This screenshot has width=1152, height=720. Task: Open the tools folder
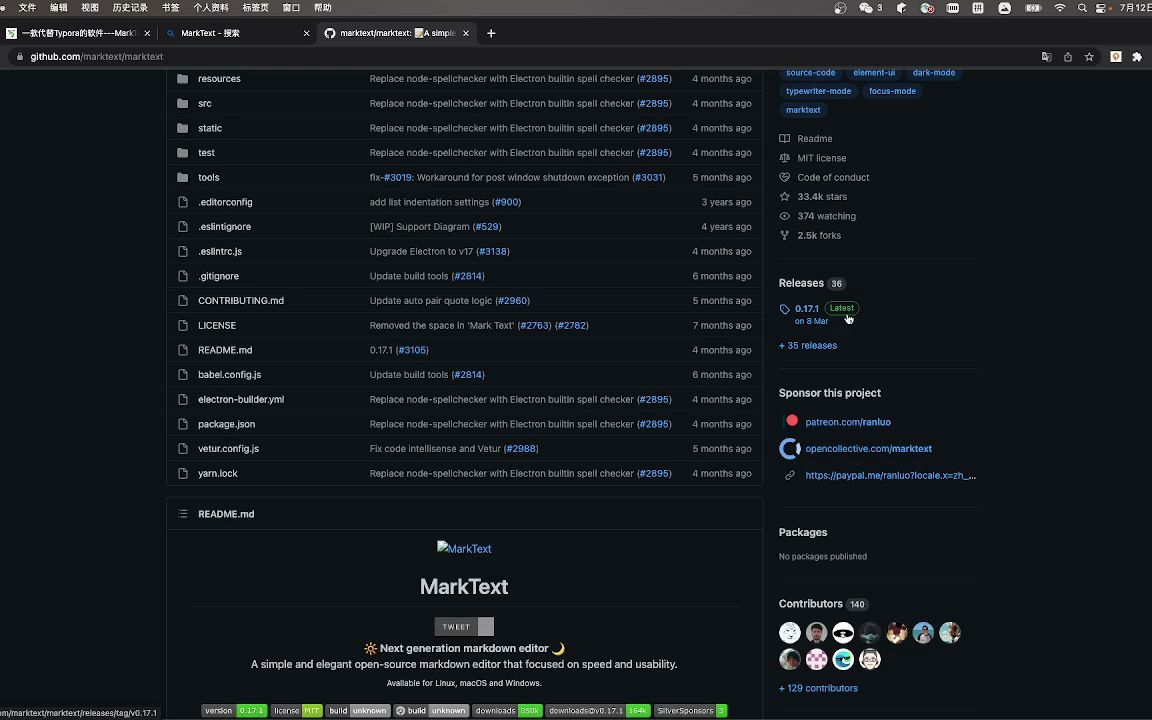click(209, 177)
